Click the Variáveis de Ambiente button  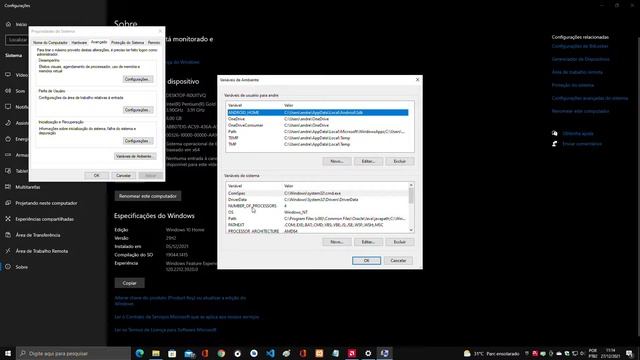click(x=135, y=156)
